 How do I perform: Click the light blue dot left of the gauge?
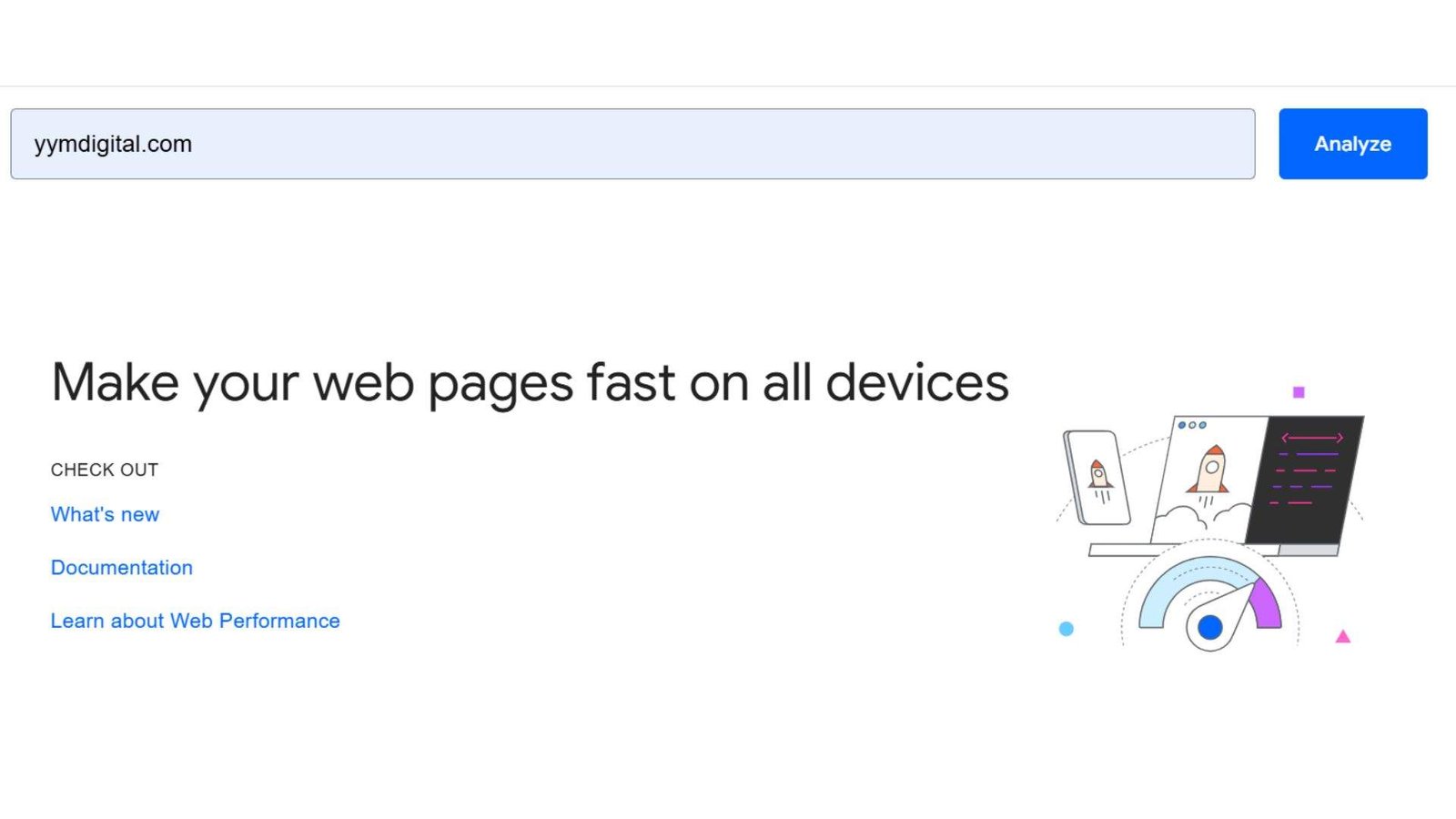point(1067,629)
